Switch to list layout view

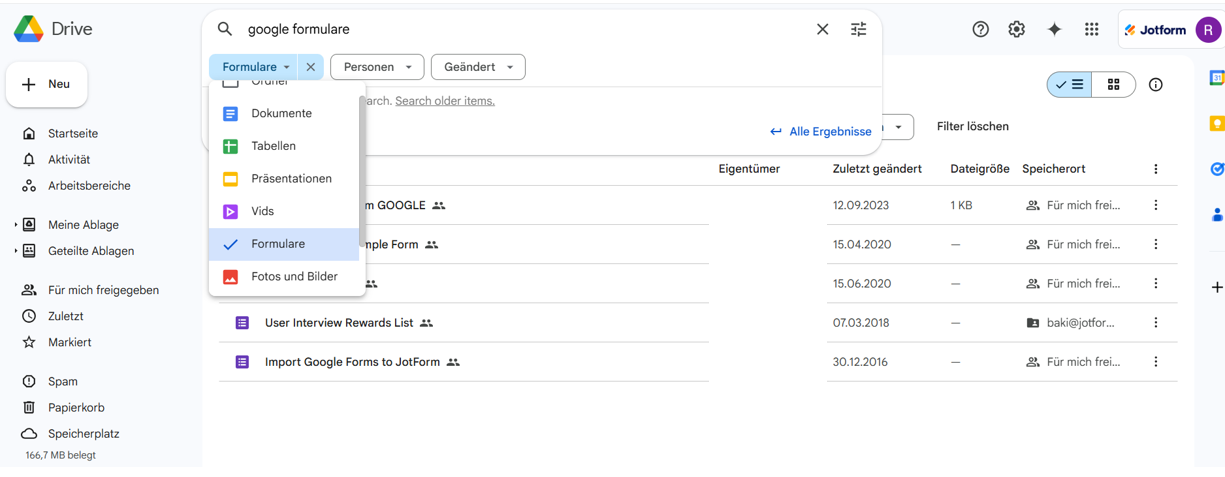point(1069,85)
